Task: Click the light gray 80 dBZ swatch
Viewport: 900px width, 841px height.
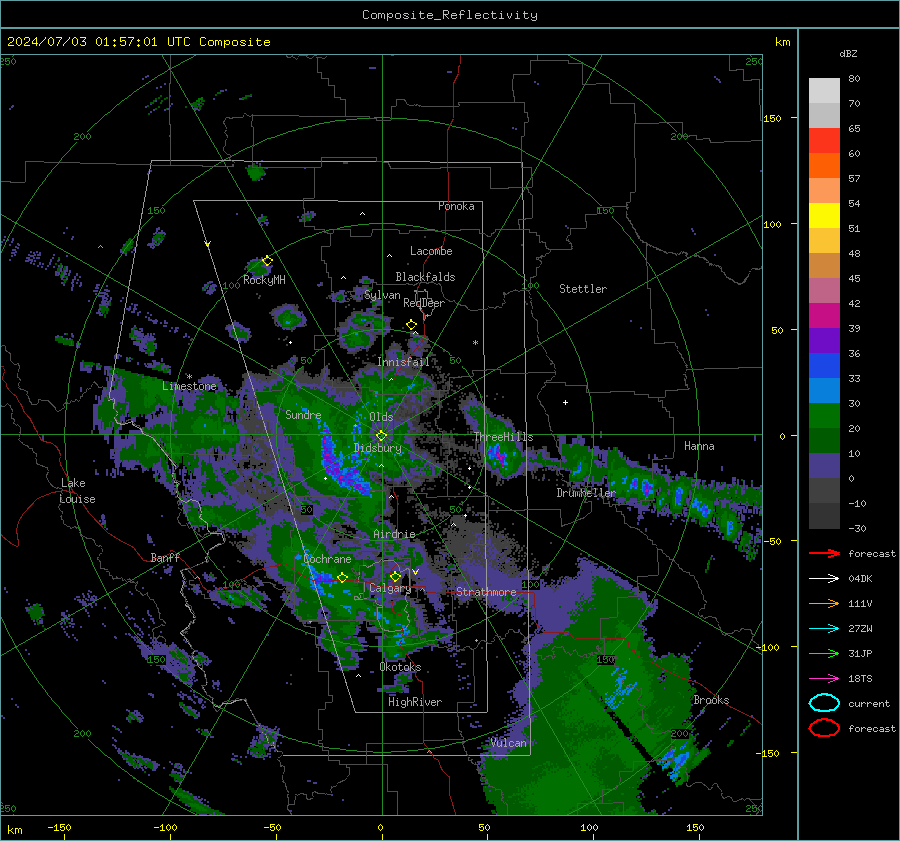Action: [x=824, y=91]
